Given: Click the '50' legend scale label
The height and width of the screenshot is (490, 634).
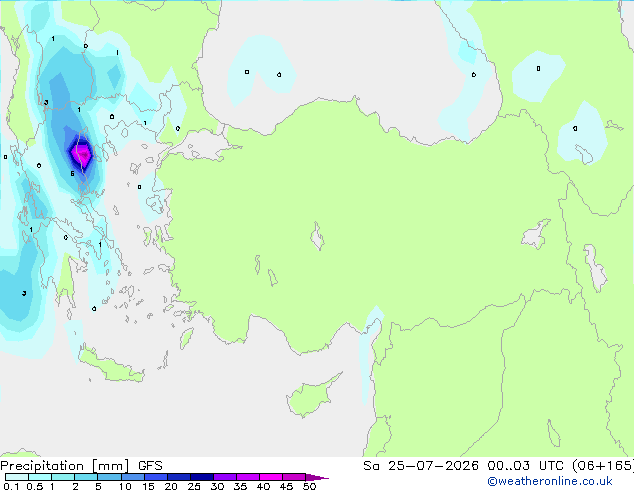Looking at the screenshot, I should [309, 486].
